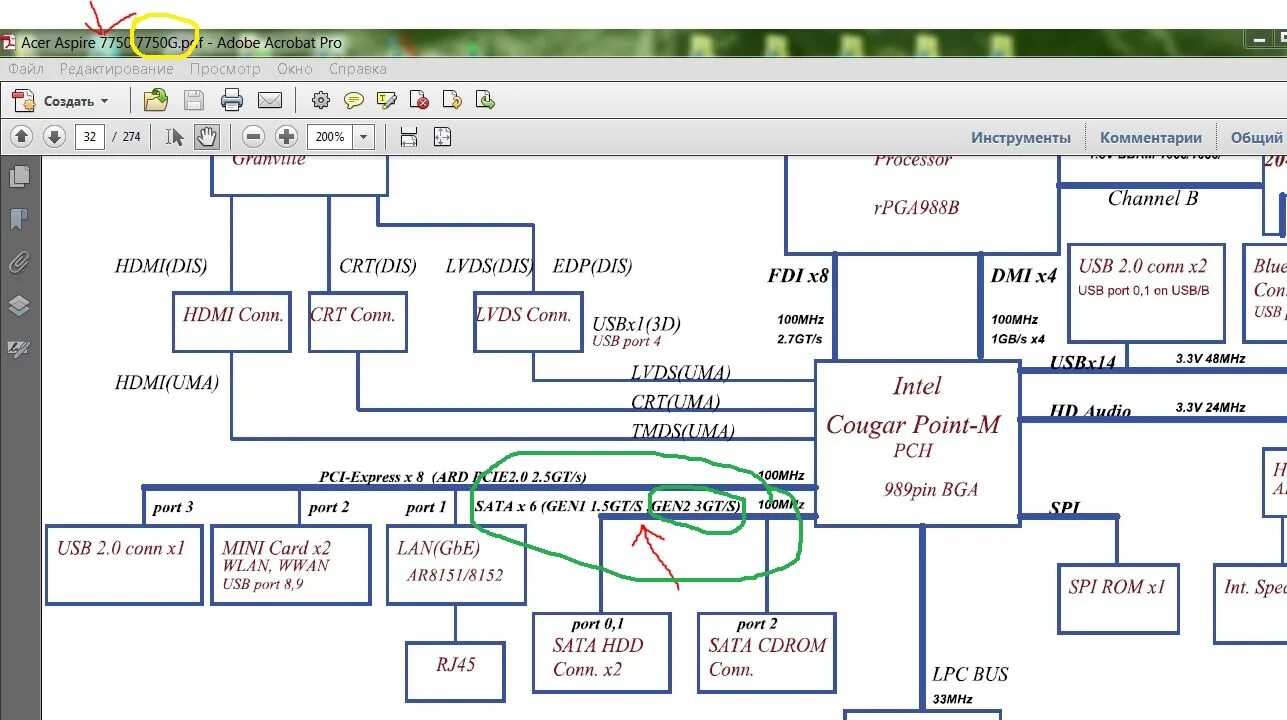Choose the Select text cursor tool

pyautogui.click(x=174, y=137)
